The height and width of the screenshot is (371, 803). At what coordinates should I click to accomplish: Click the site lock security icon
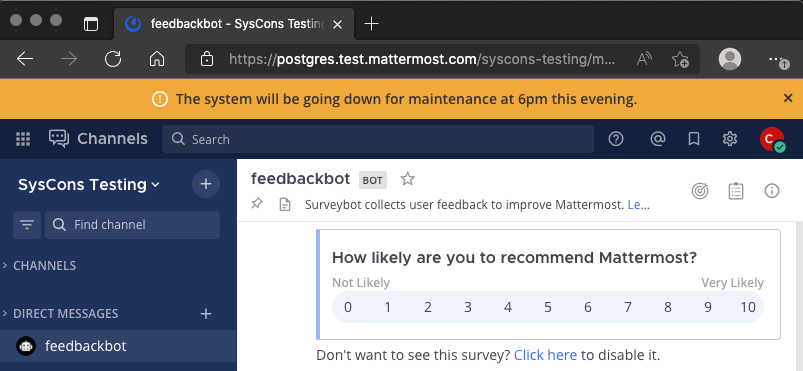tap(206, 59)
